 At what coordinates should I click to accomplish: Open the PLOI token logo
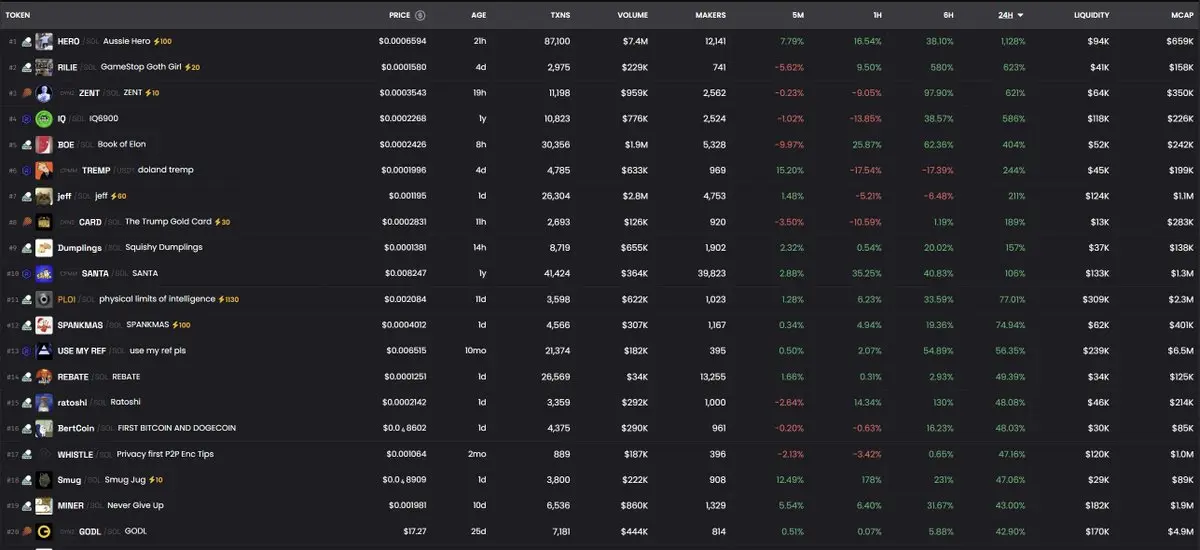point(44,299)
